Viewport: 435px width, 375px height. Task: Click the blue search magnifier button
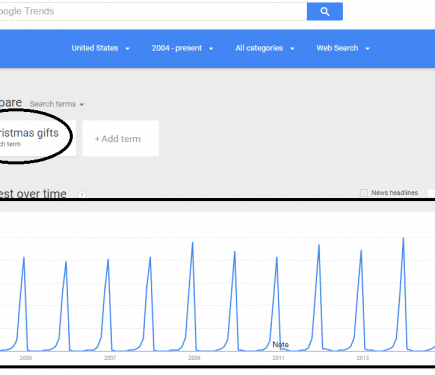click(325, 12)
